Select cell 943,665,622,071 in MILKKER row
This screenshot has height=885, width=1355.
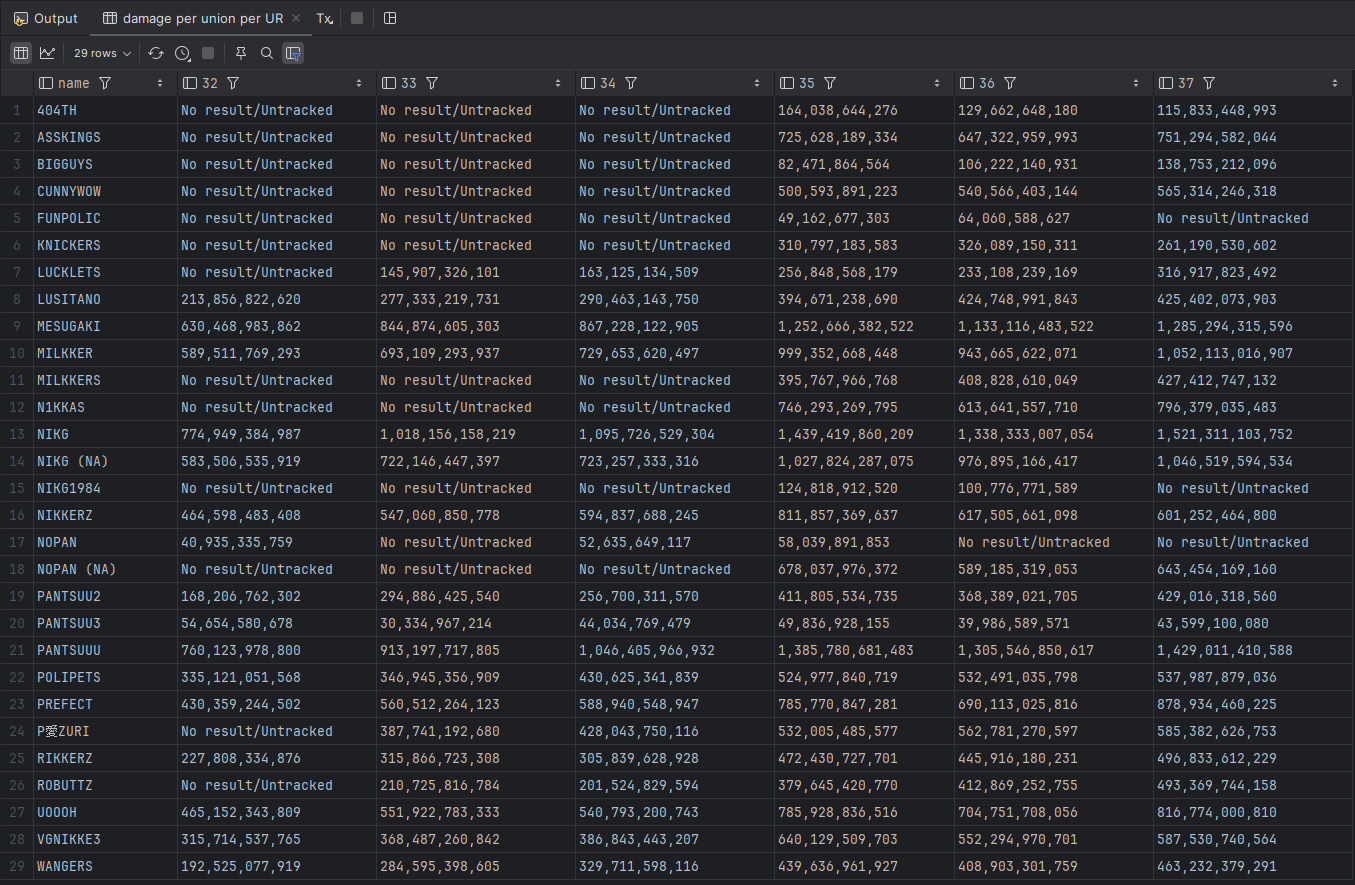pos(1054,353)
